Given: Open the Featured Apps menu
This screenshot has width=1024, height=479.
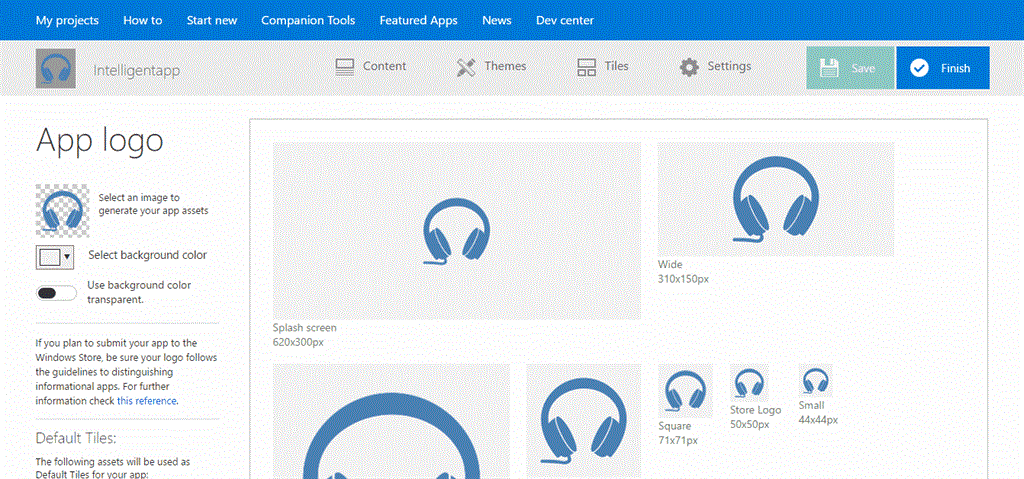Looking at the screenshot, I should (x=418, y=20).
